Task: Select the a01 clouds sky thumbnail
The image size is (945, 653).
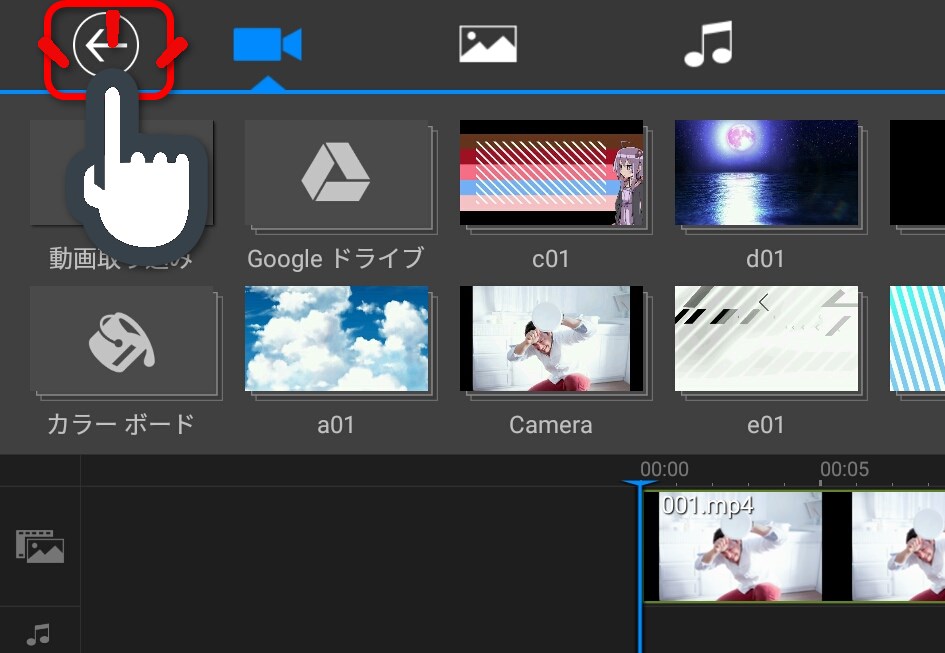Action: (x=336, y=339)
